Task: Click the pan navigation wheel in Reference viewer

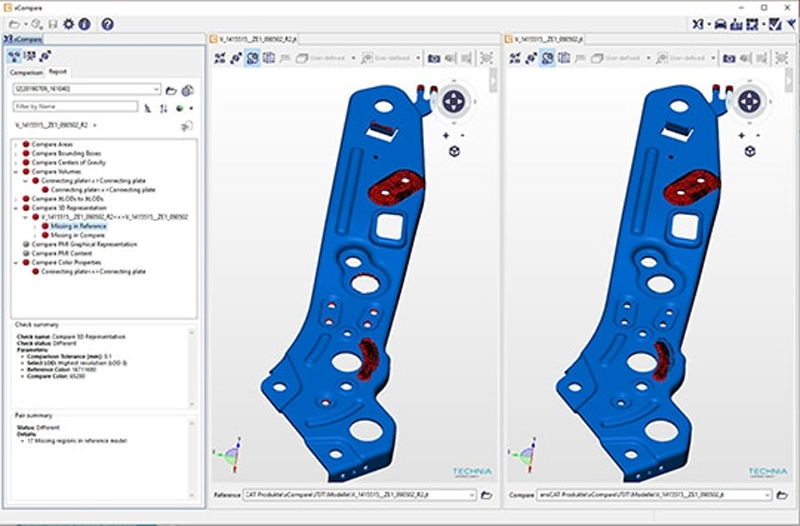Action: (454, 102)
